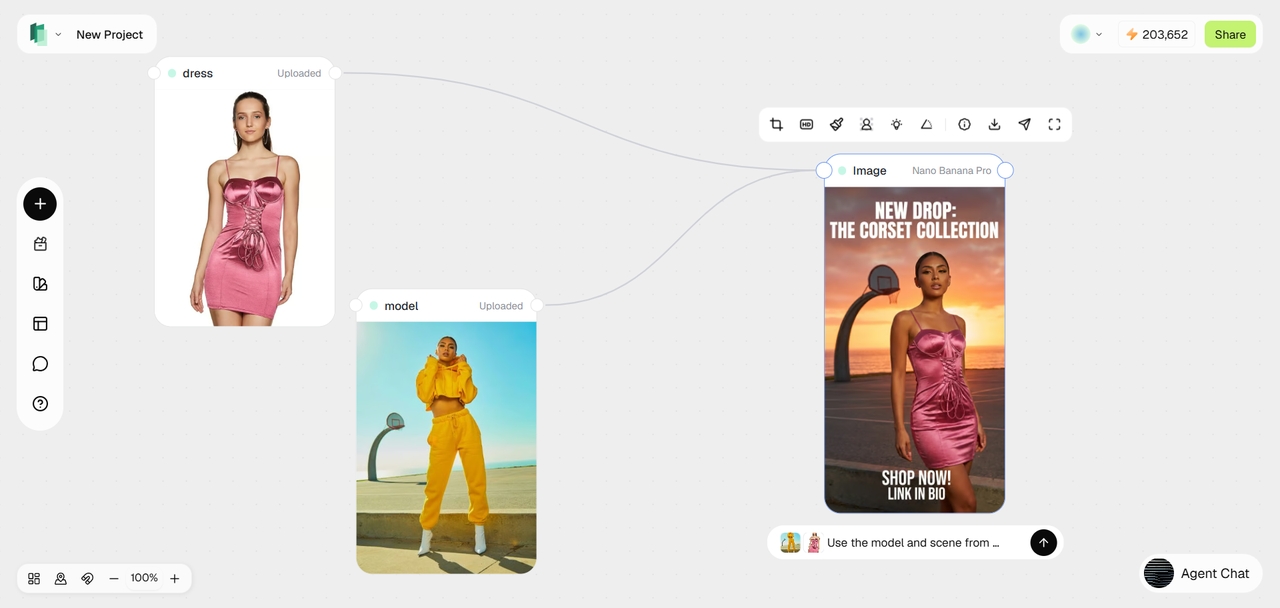
Task: Click the prompt input field text
Action: tap(913, 543)
